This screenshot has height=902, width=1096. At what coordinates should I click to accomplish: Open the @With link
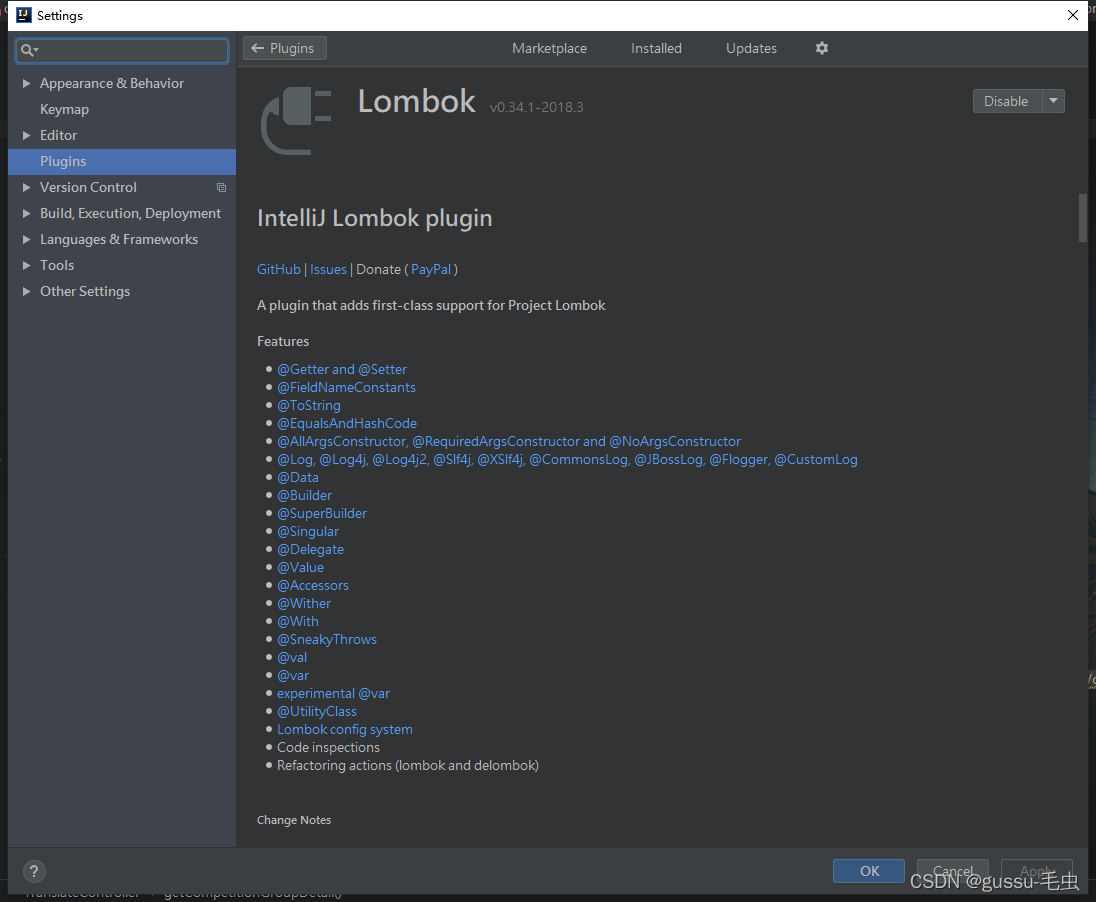(x=298, y=622)
